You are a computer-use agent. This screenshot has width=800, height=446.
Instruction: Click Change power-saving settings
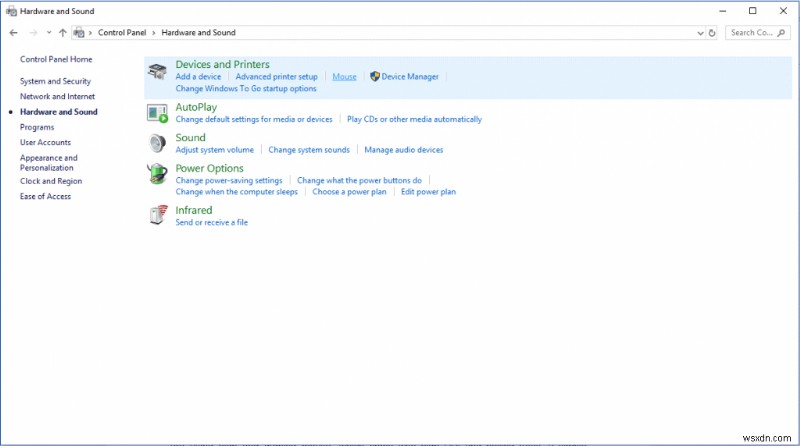pyautogui.click(x=229, y=181)
